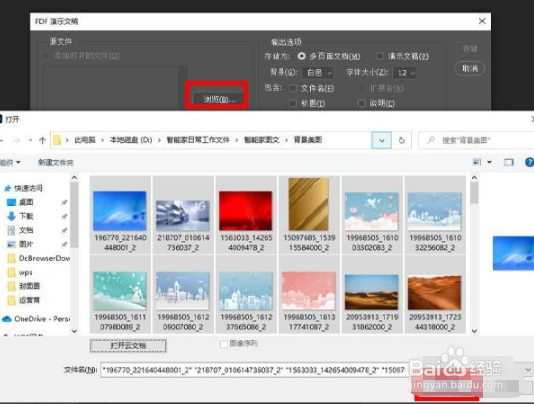Click the refresh icon beside address bar
This screenshot has height=404, width=534.
(x=402, y=140)
